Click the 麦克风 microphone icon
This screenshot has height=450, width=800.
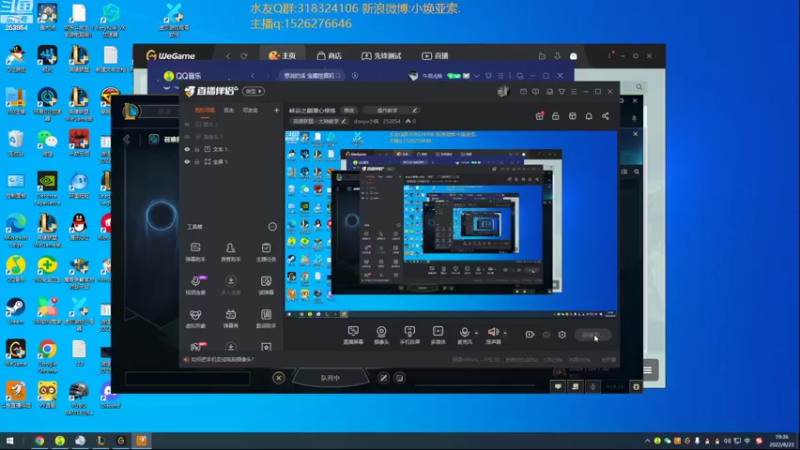[464, 332]
